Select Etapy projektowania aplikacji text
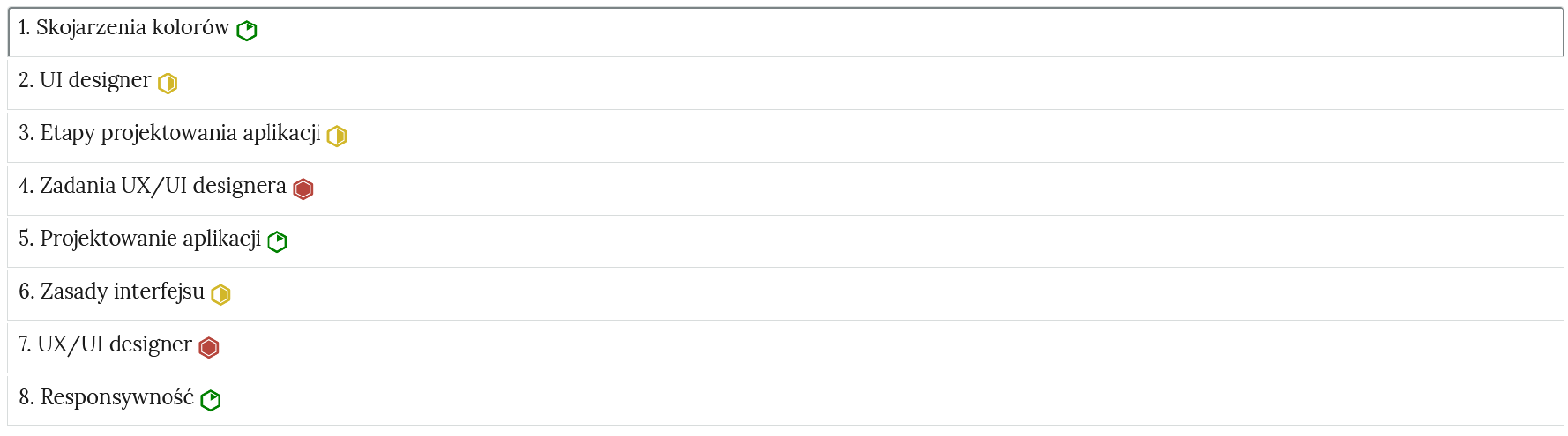Screen dimensions: 1568x436 pyautogui.click(x=180, y=134)
